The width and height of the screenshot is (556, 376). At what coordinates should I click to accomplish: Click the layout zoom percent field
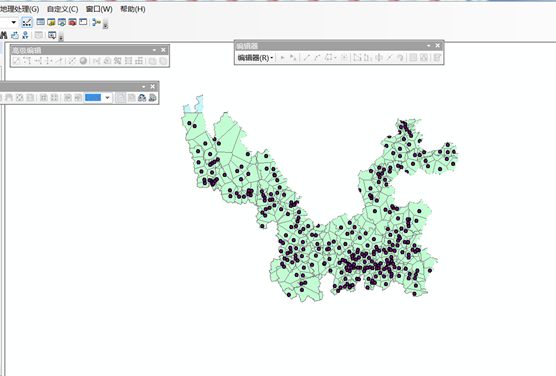94,98
